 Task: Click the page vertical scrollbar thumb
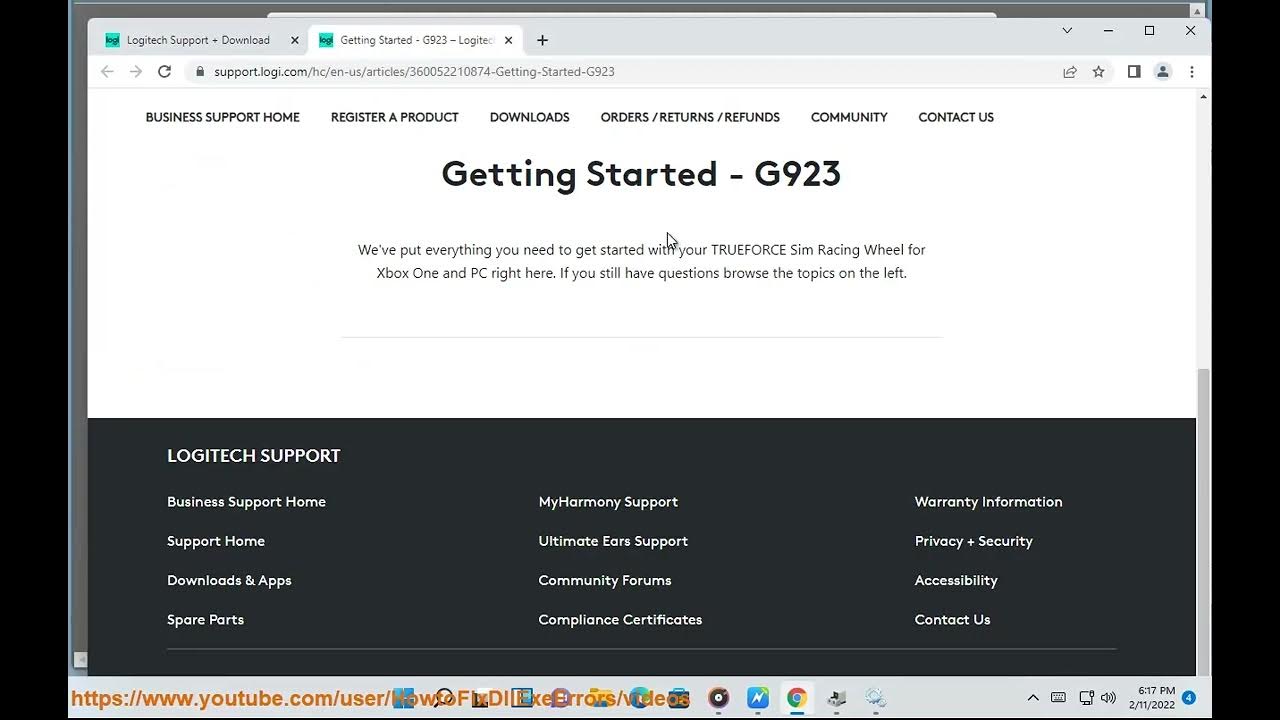(x=1203, y=520)
